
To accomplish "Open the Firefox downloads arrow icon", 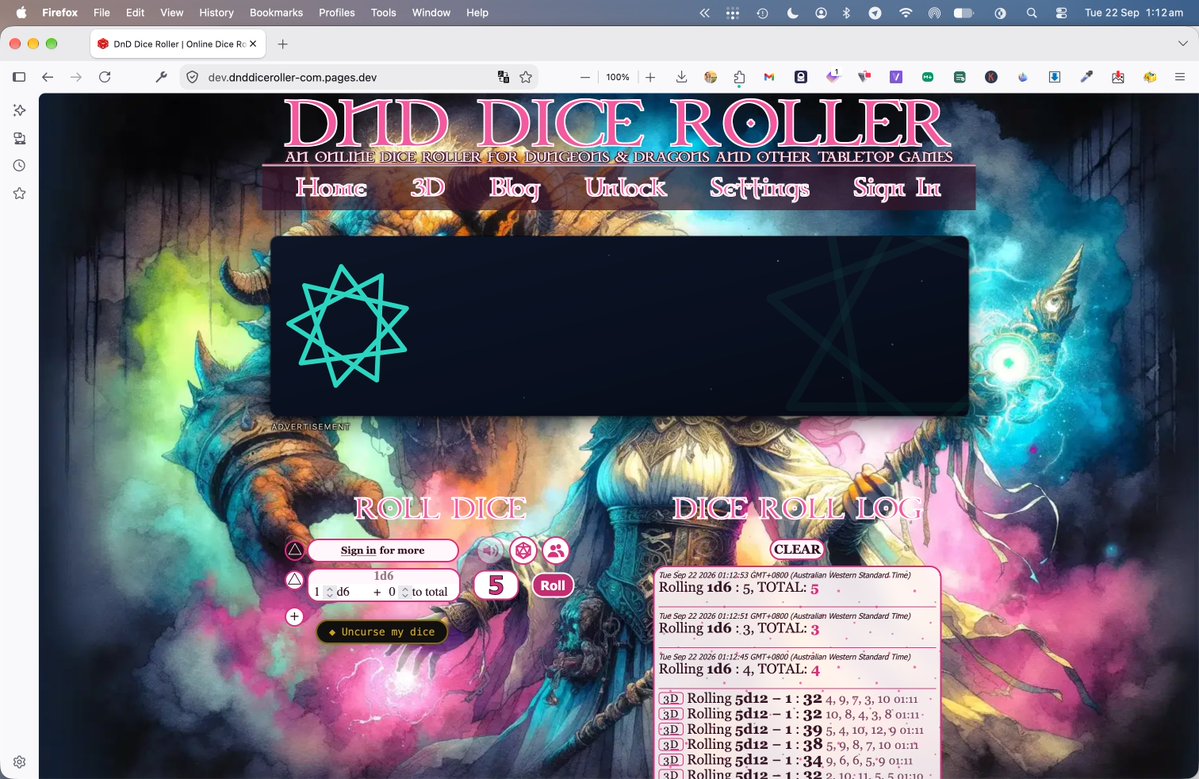I will [681, 77].
